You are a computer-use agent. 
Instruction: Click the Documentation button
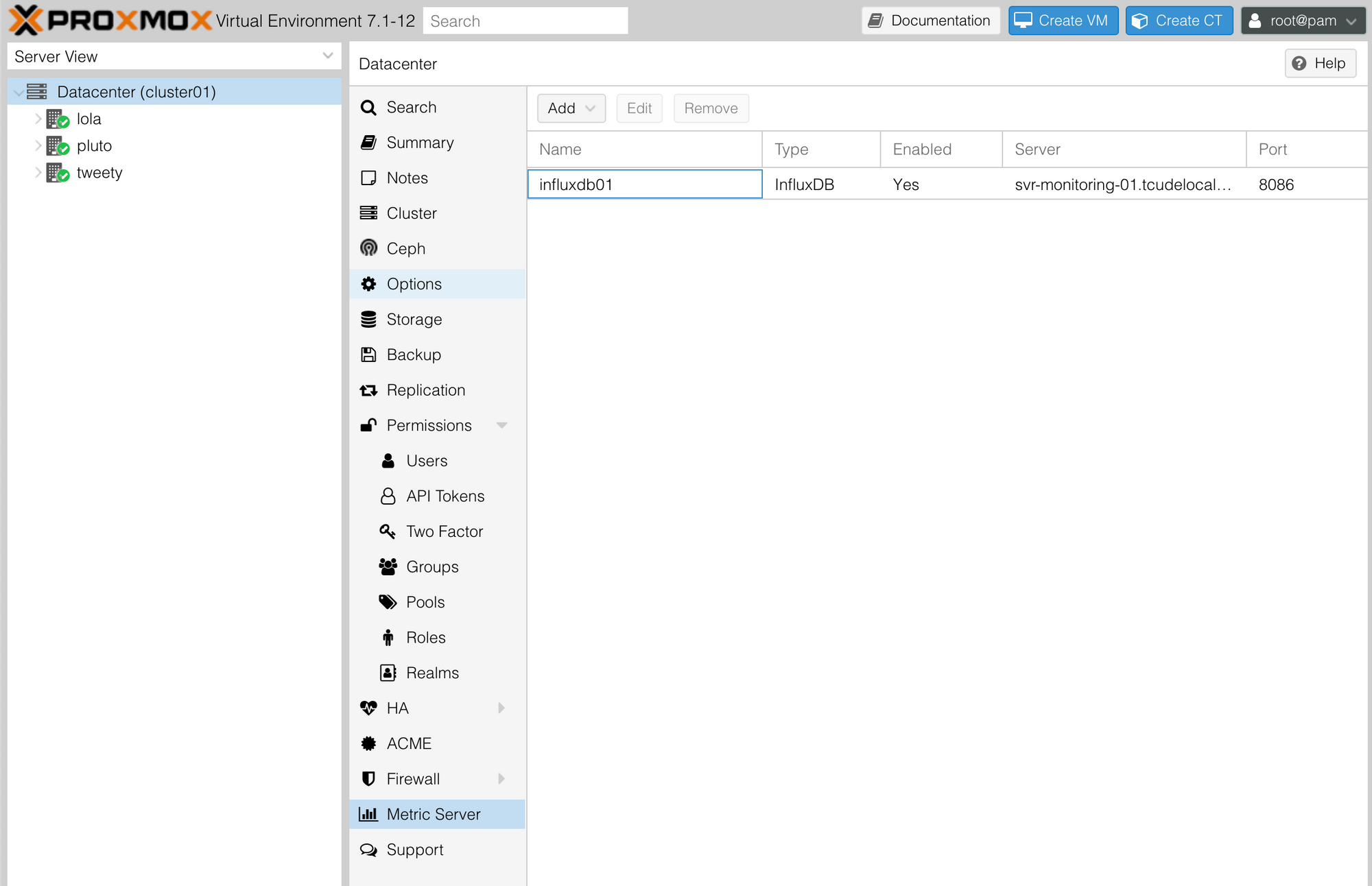[931, 21]
